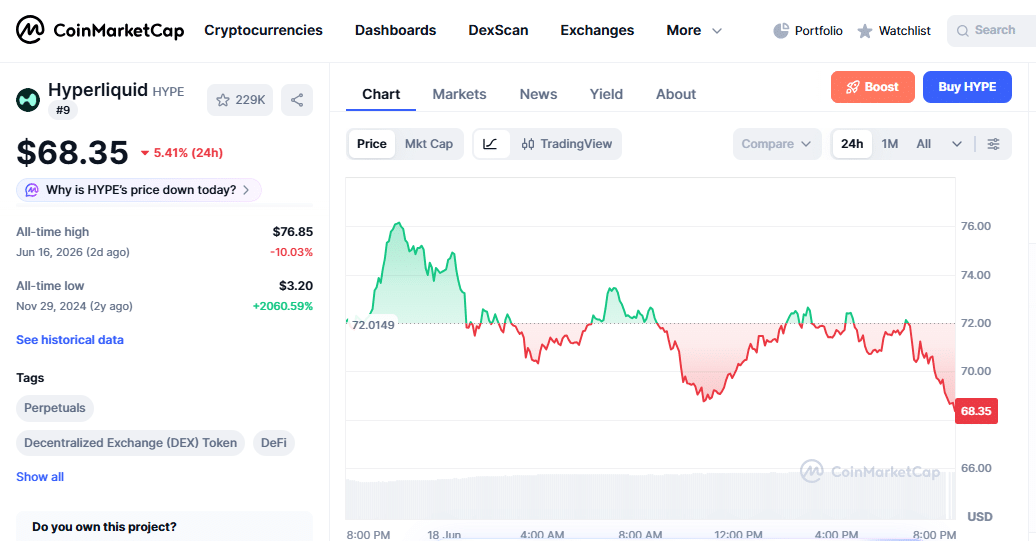The width and height of the screenshot is (1036, 541).
Task: Select the Price toggle
Action: point(371,144)
